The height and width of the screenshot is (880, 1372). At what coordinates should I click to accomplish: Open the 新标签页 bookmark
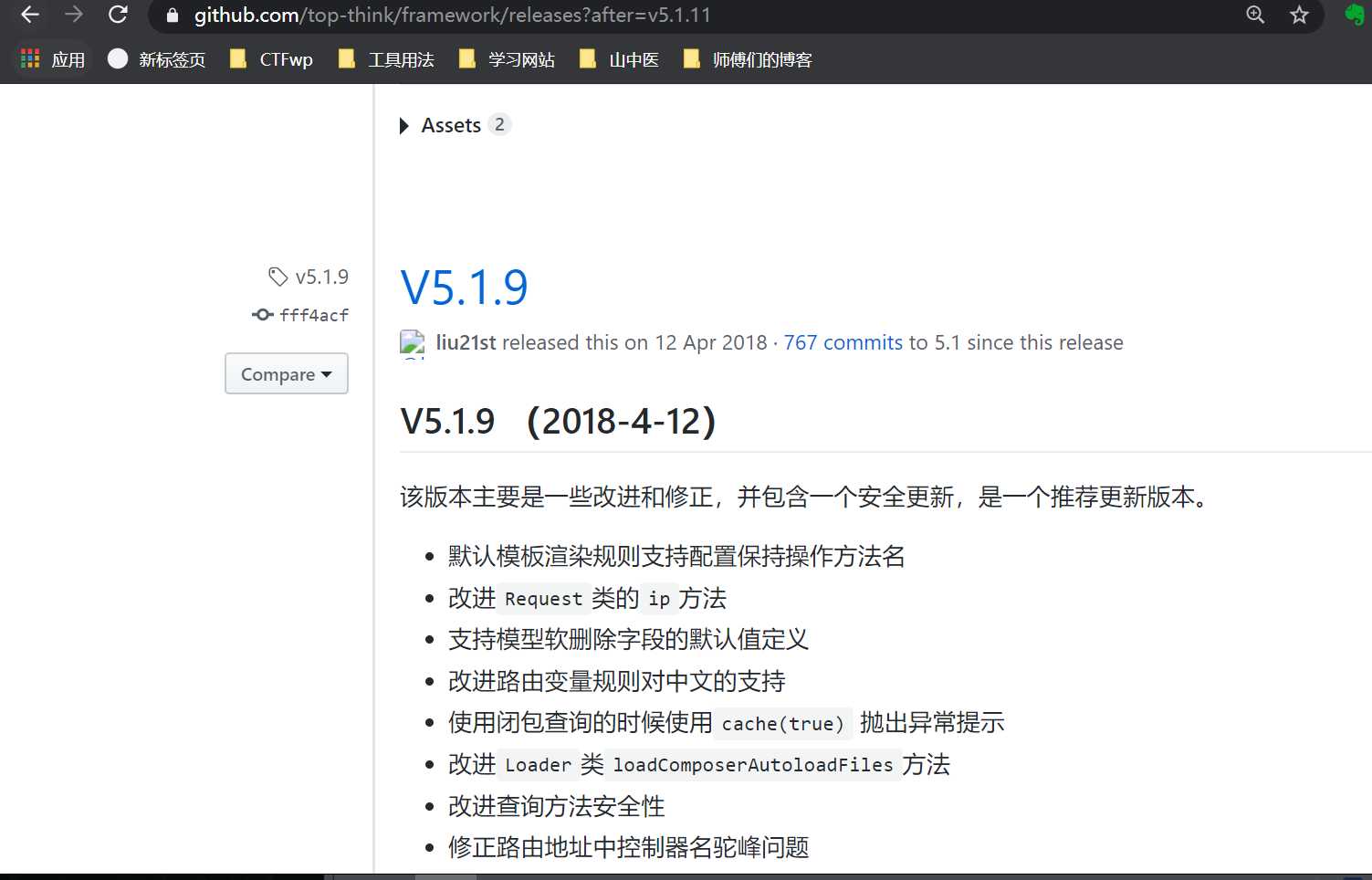[x=156, y=59]
